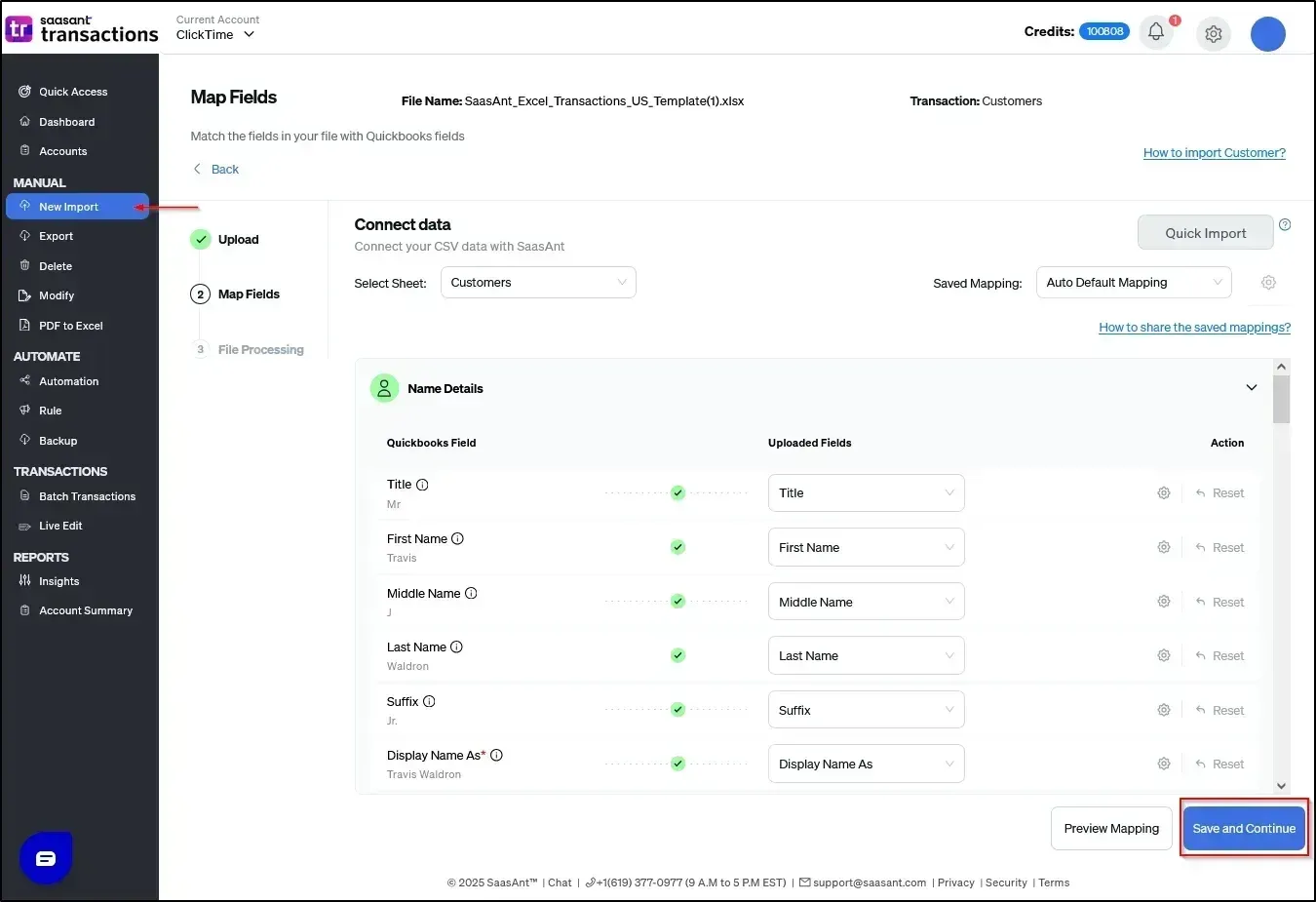Open Automation in the sidebar
Image resolution: width=1316 pixels, height=902 pixels.
[68, 381]
